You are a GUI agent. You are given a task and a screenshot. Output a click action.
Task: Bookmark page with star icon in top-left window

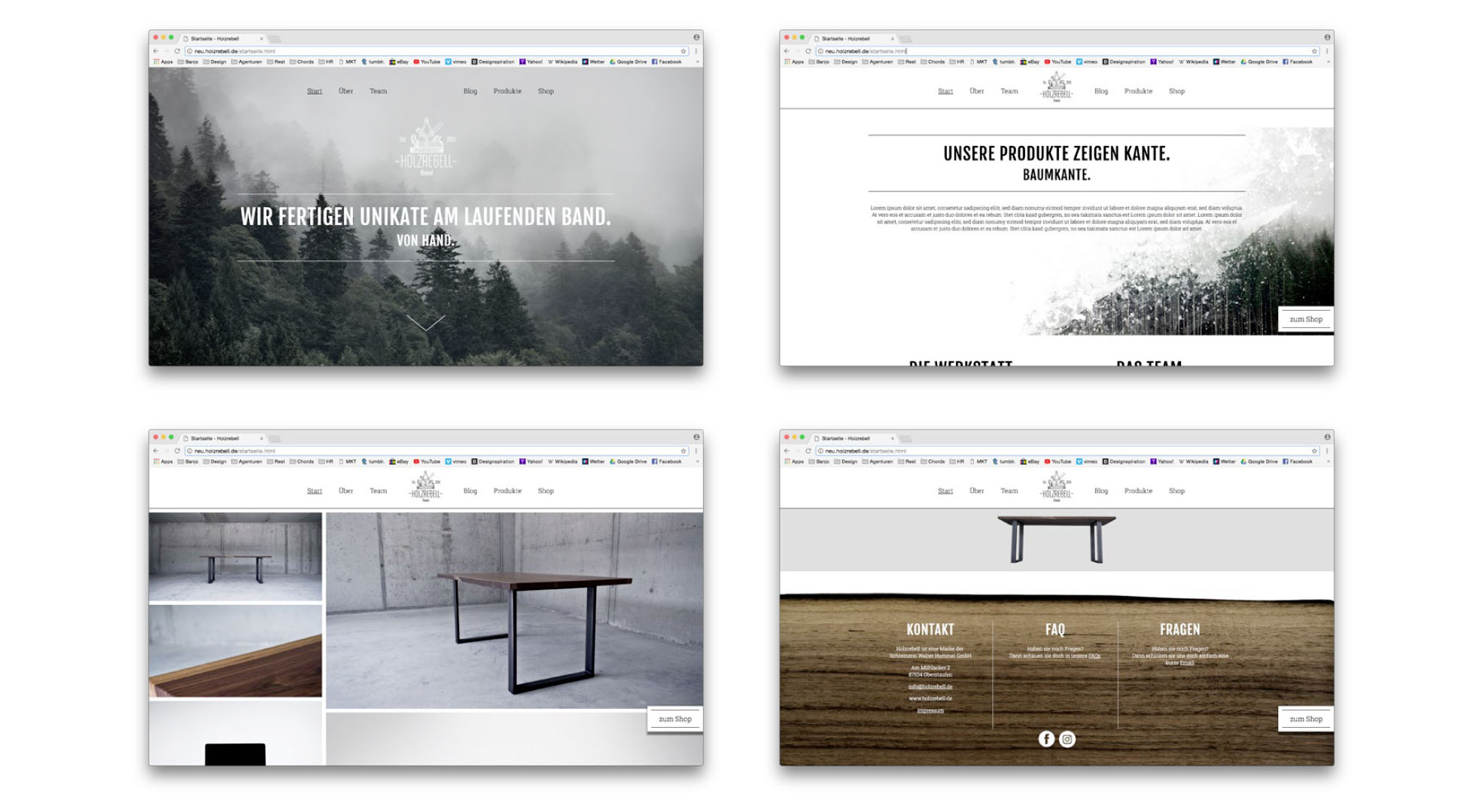click(683, 51)
